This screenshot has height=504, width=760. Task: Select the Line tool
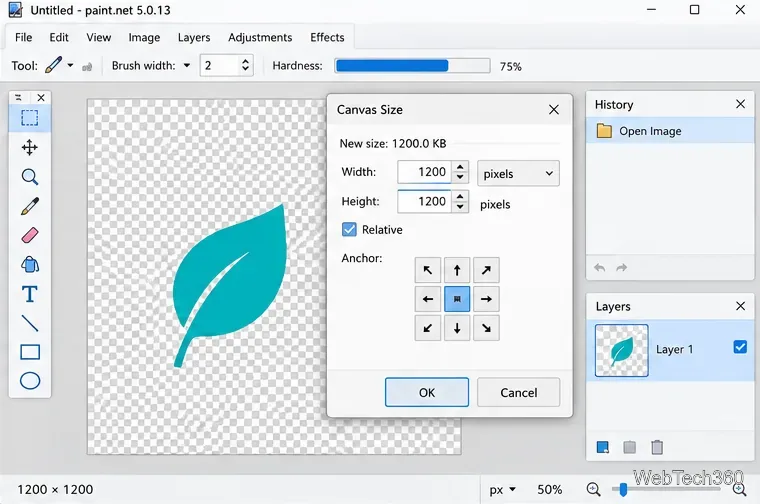(30, 323)
